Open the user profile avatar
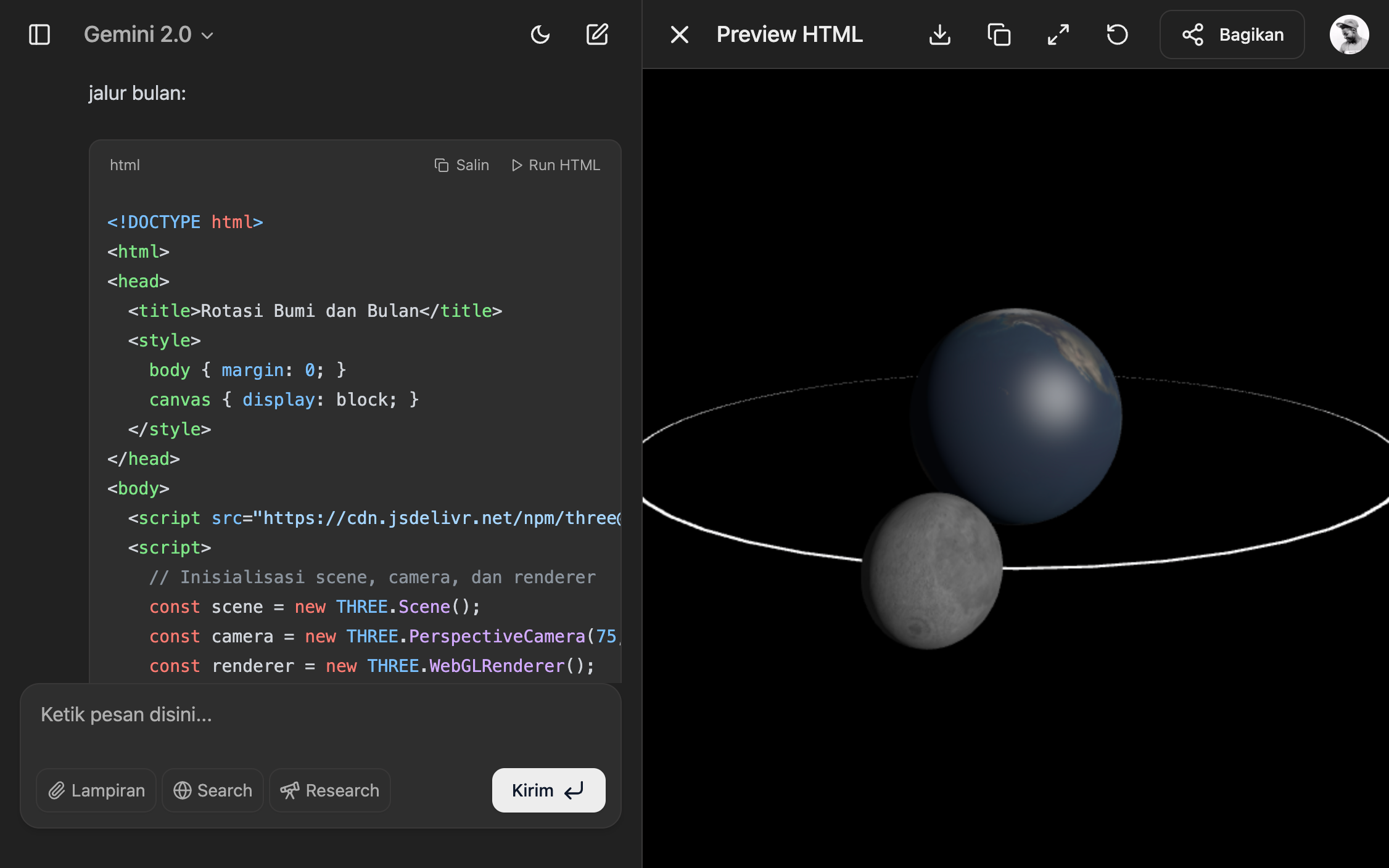 1349,35
